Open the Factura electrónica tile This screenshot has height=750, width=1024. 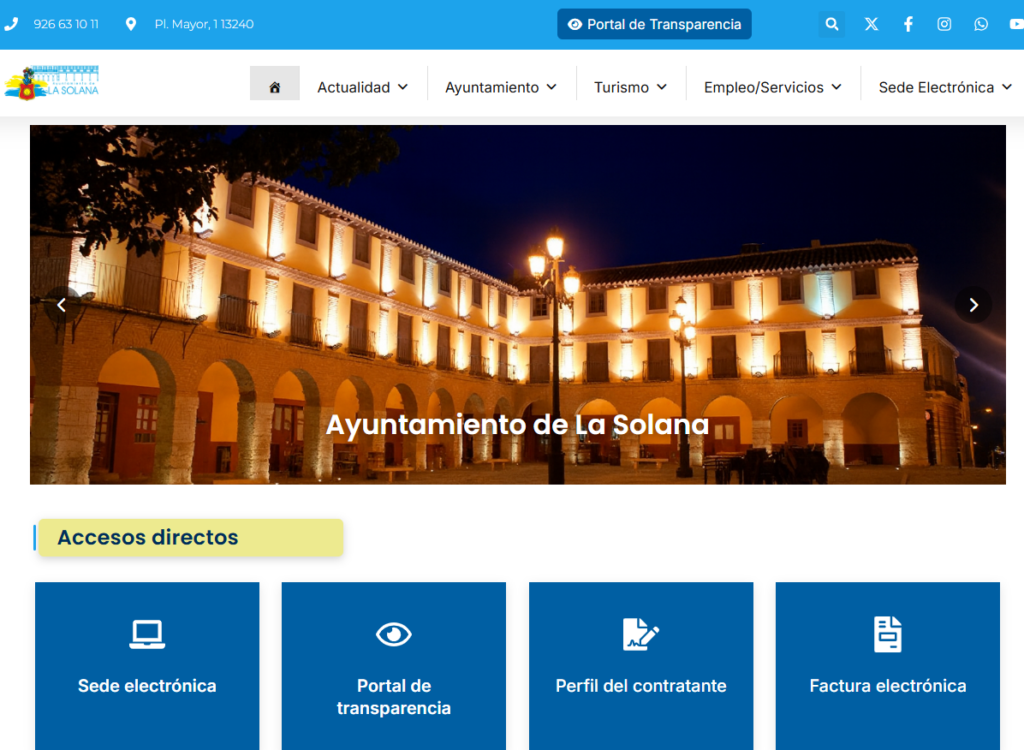point(887,665)
